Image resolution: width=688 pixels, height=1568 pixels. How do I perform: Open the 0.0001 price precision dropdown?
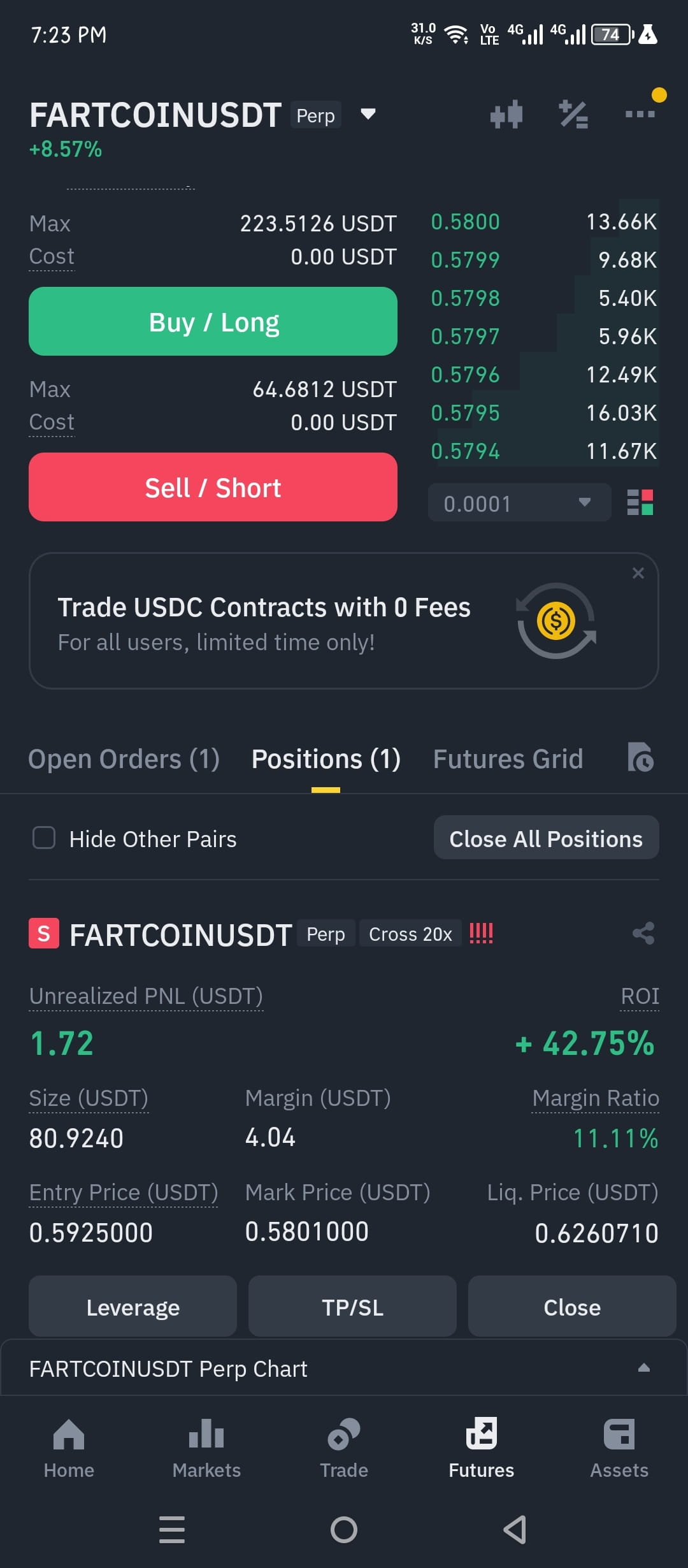tap(519, 502)
